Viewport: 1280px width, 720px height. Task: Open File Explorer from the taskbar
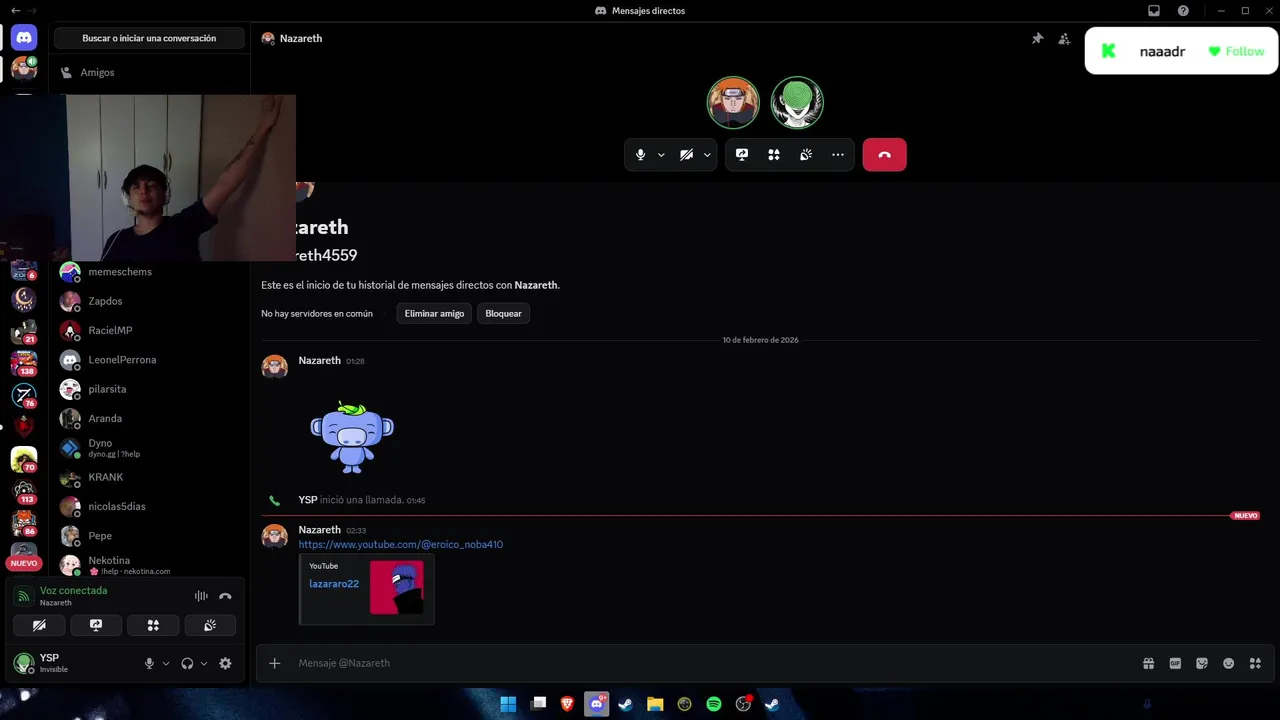pos(655,704)
